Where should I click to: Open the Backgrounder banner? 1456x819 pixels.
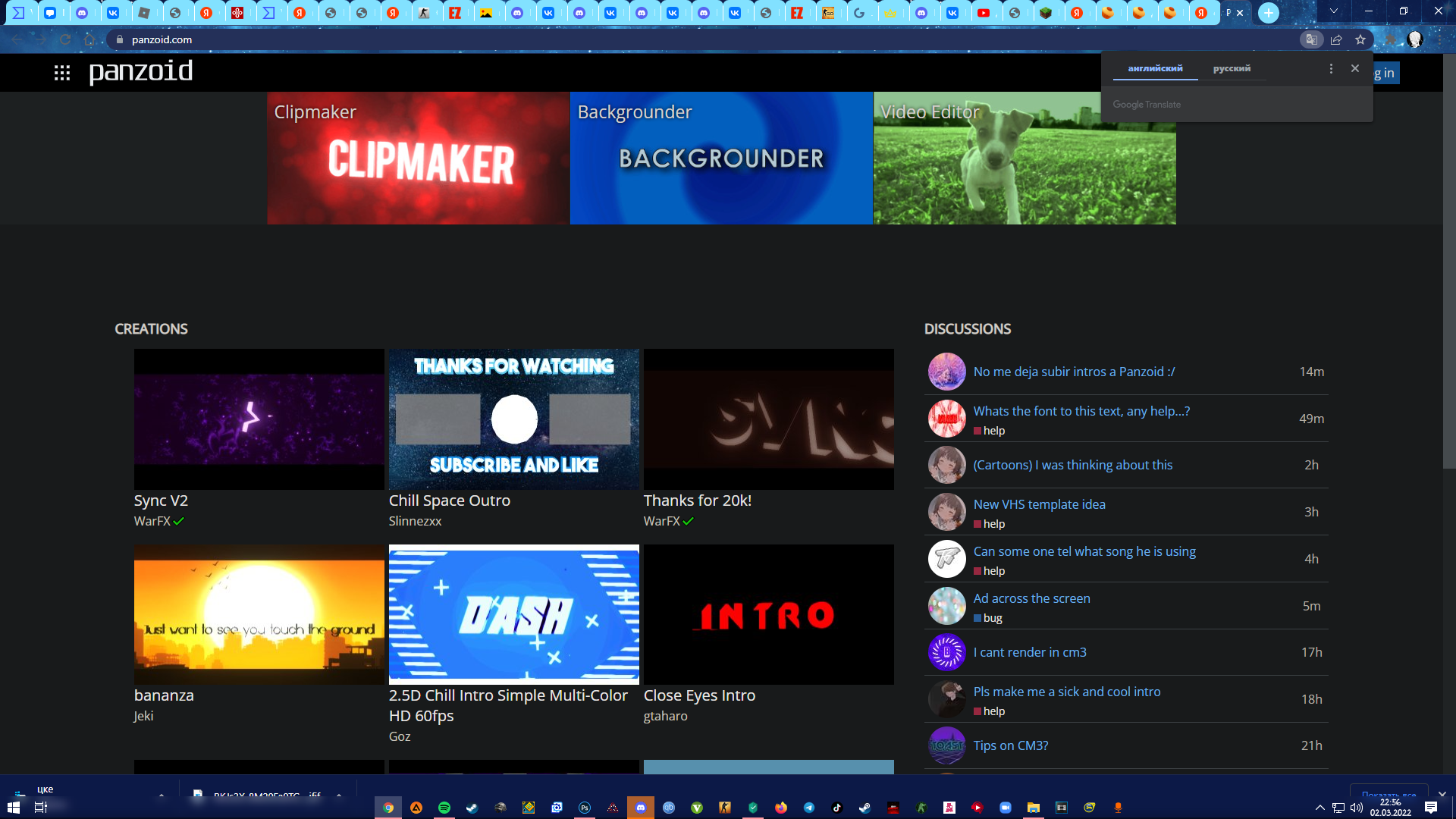721,158
